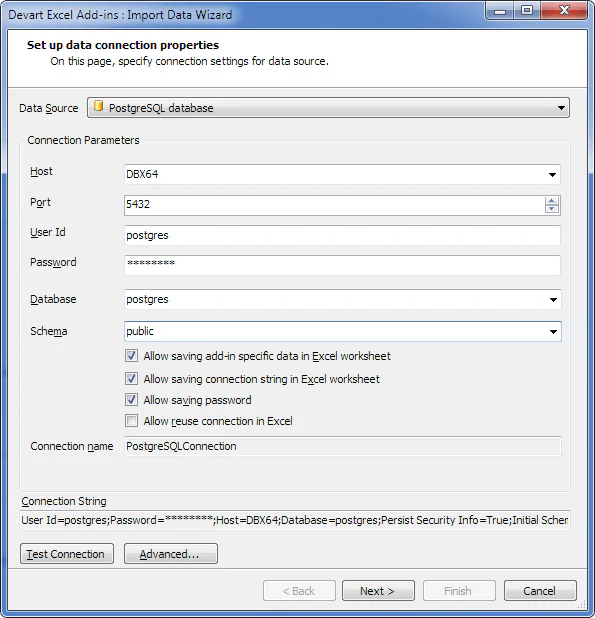Screen dimensions: 595x618
Task: Click the disabled Finish button
Action: 459,591
